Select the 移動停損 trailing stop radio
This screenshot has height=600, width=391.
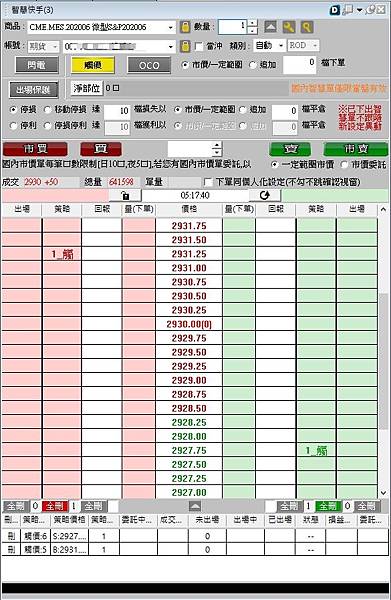47,110
